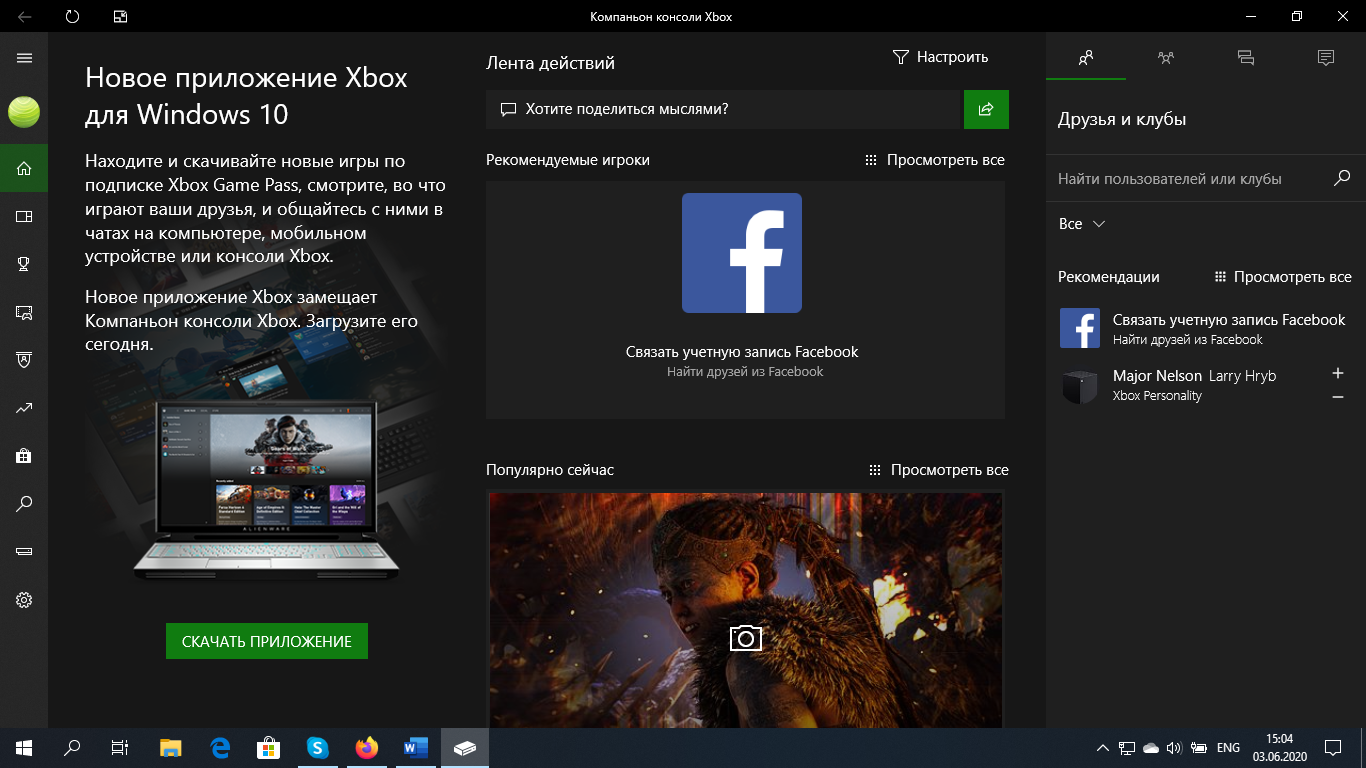Switch to Friends and clubs tab icon
This screenshot has height=768, width=1366.
coord(1086,58)
